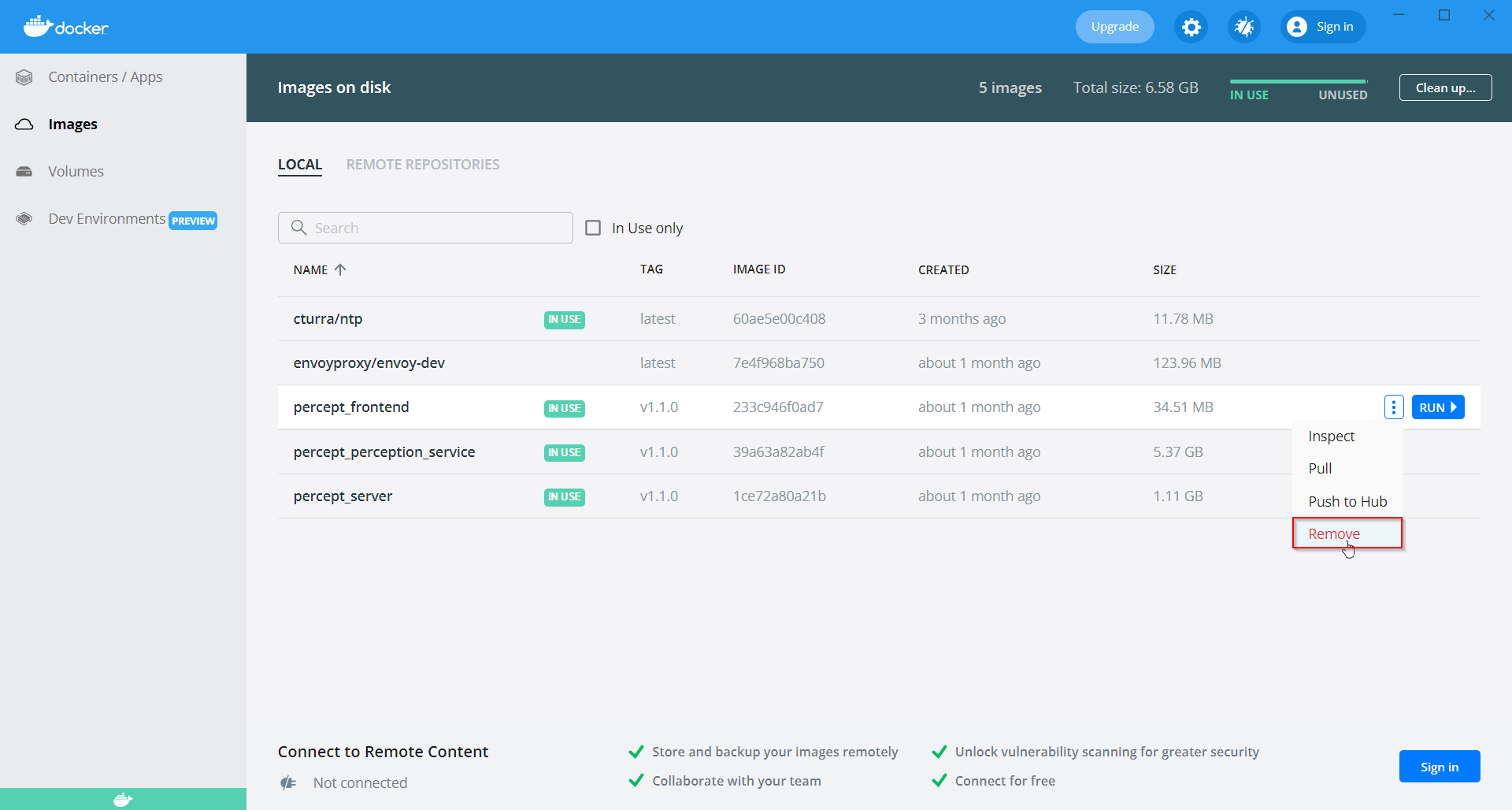Click the PREVIEW badge
Viewport: 1512px width, 810px height.
193,221
